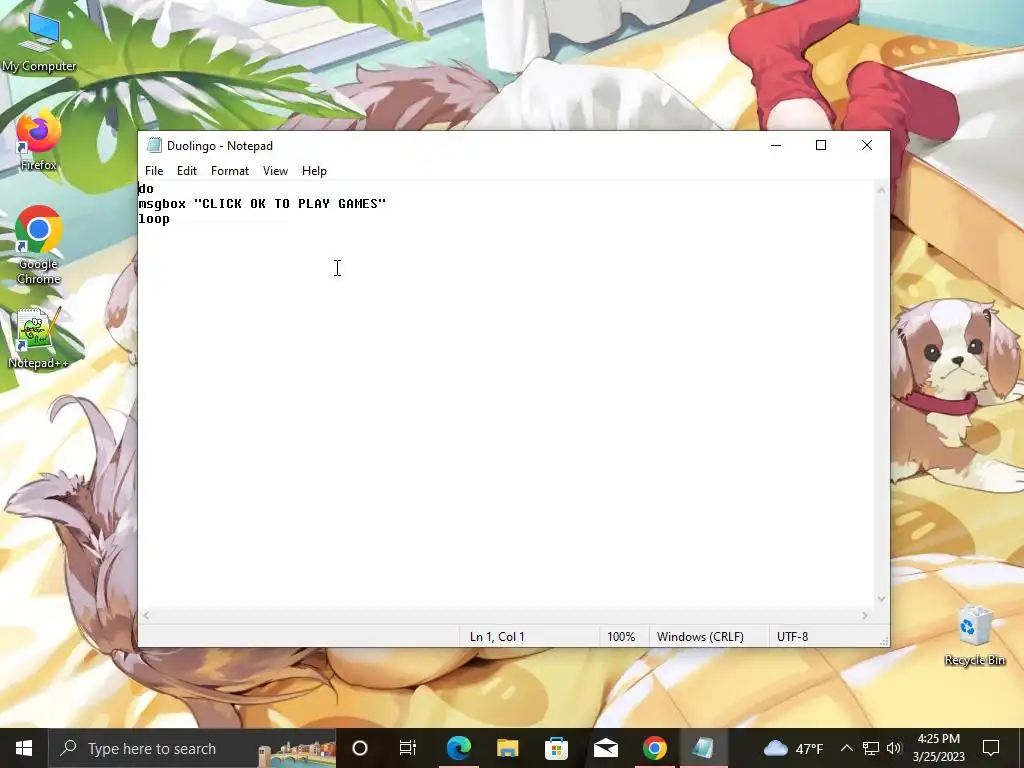Viewport: 1024px width, 768px height.
Task: Click the Notepad taskbar button
Action: (703, 748)
